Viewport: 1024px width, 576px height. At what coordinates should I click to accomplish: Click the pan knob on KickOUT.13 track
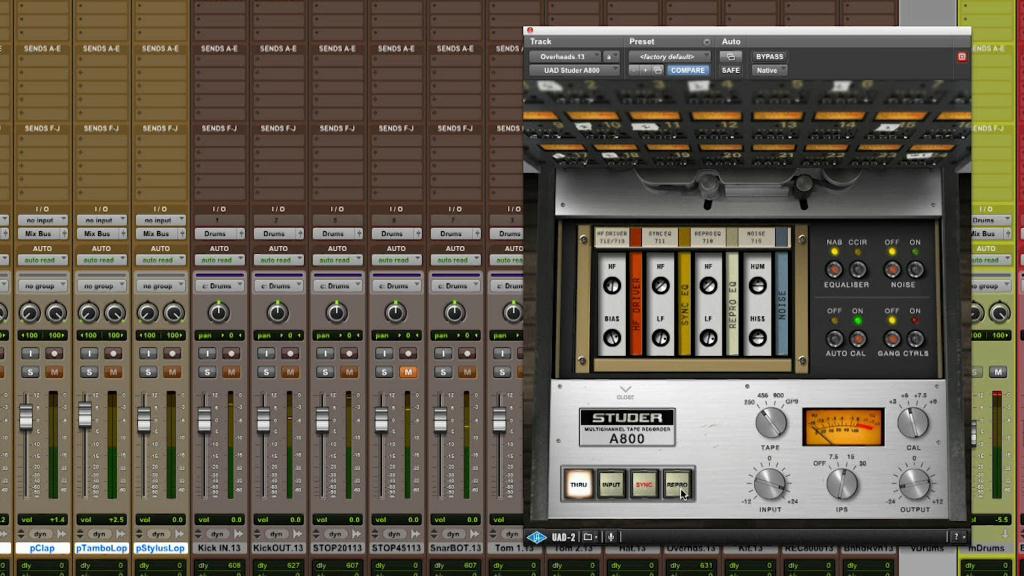pos(278,313)
